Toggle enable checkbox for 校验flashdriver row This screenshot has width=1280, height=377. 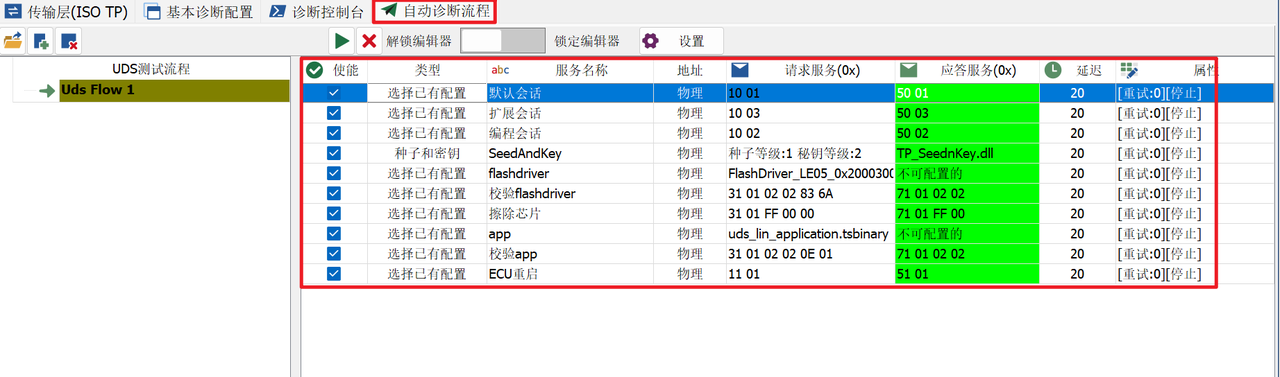pyautogui.click(x=334, y=193)
